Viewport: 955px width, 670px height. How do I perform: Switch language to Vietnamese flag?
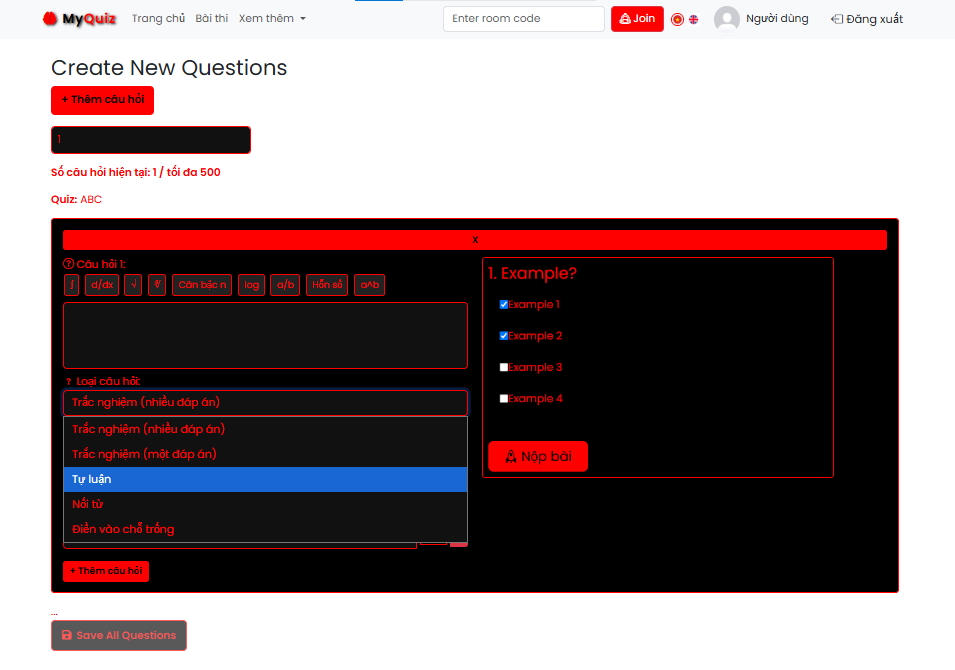coord(677,19)
